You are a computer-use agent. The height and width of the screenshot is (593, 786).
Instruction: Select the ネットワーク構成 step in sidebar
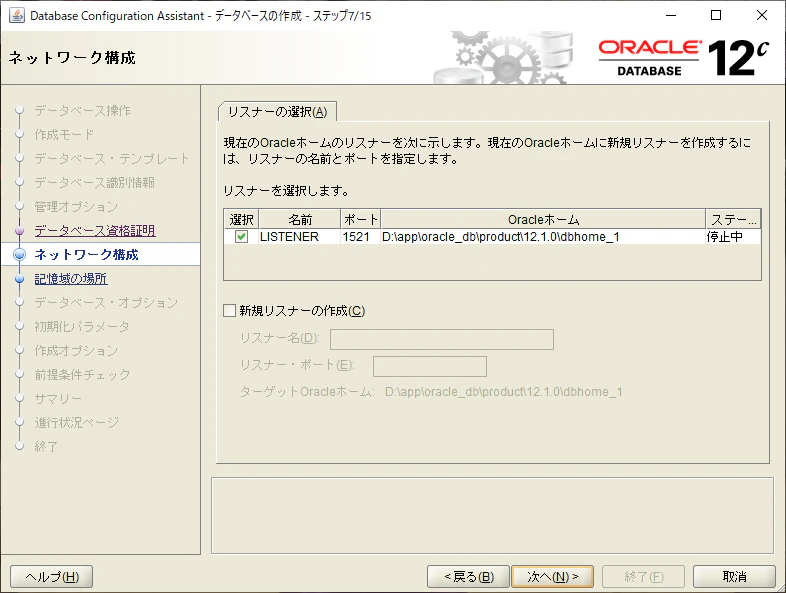[86, 255]
